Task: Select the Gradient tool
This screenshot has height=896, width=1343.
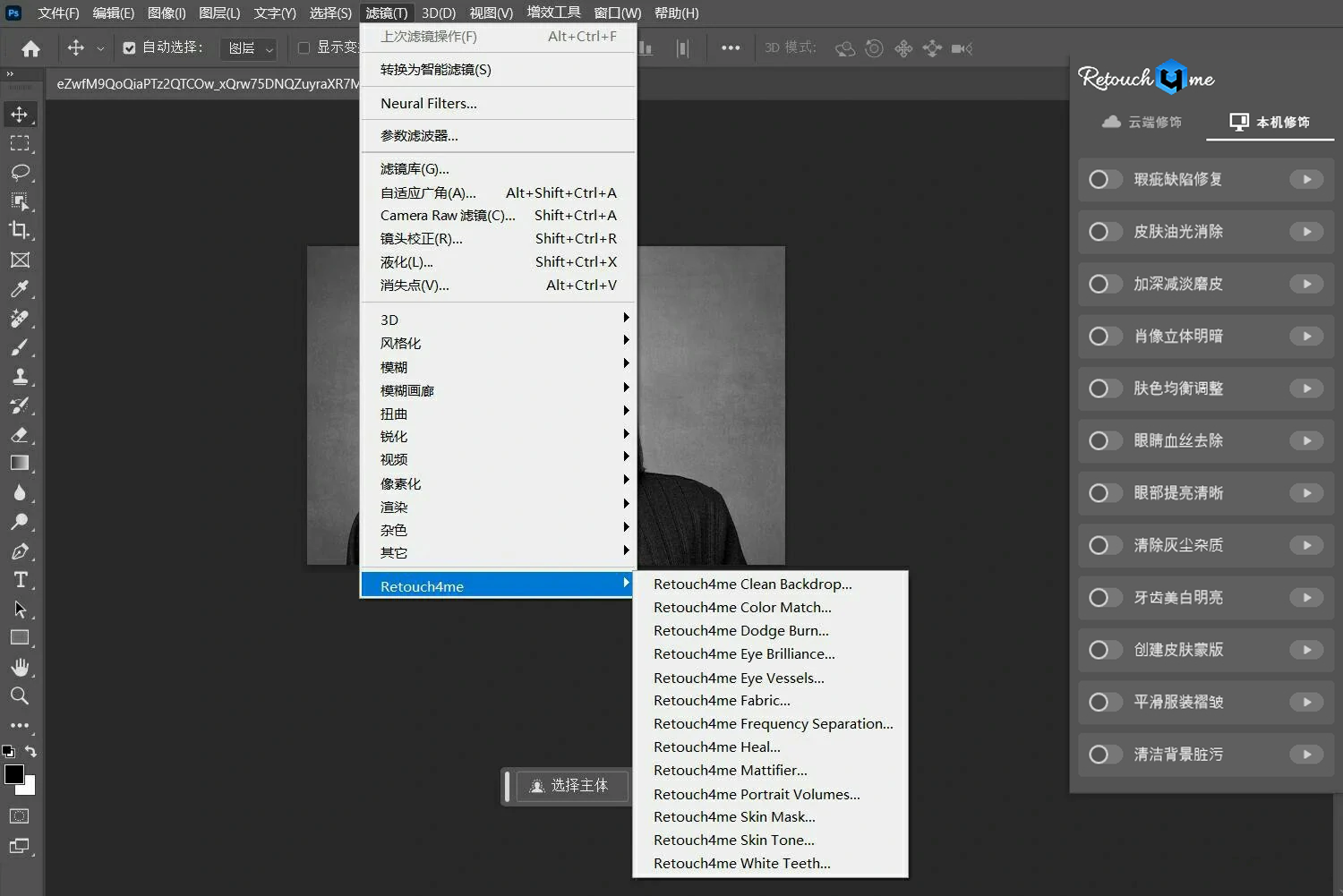Action: click(20, 463)
